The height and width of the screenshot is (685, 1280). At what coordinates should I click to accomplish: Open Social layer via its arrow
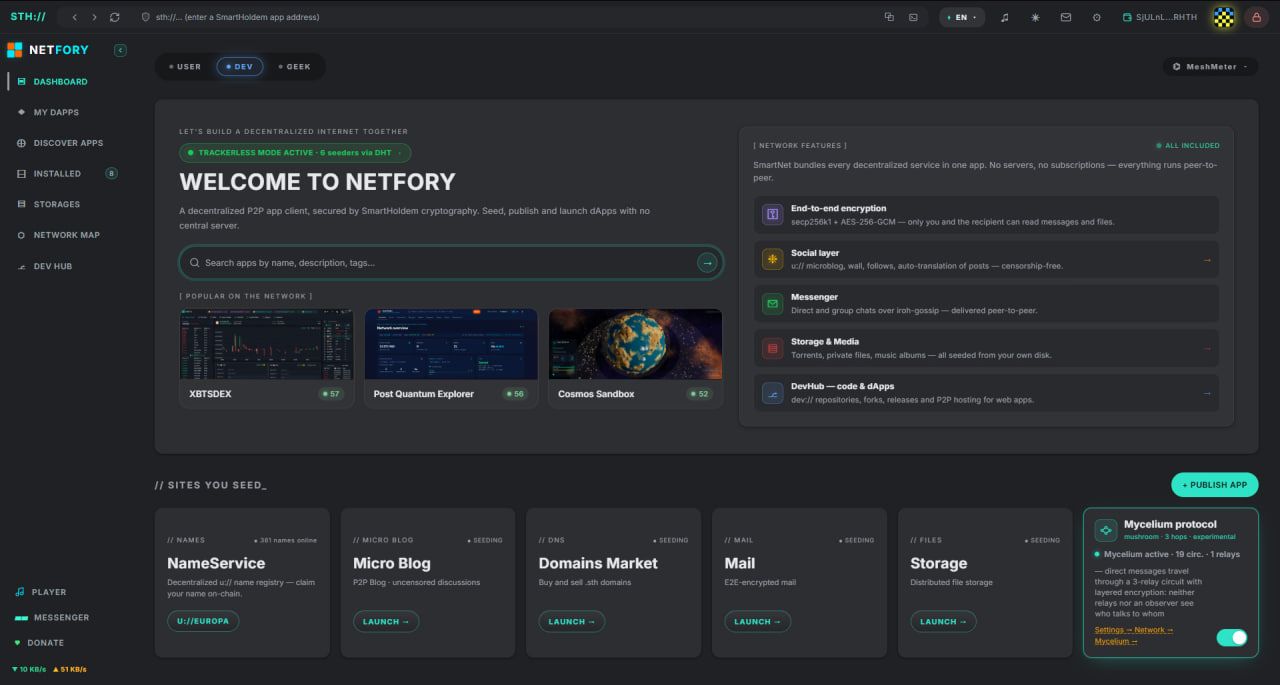click(x=1207, y=260)
